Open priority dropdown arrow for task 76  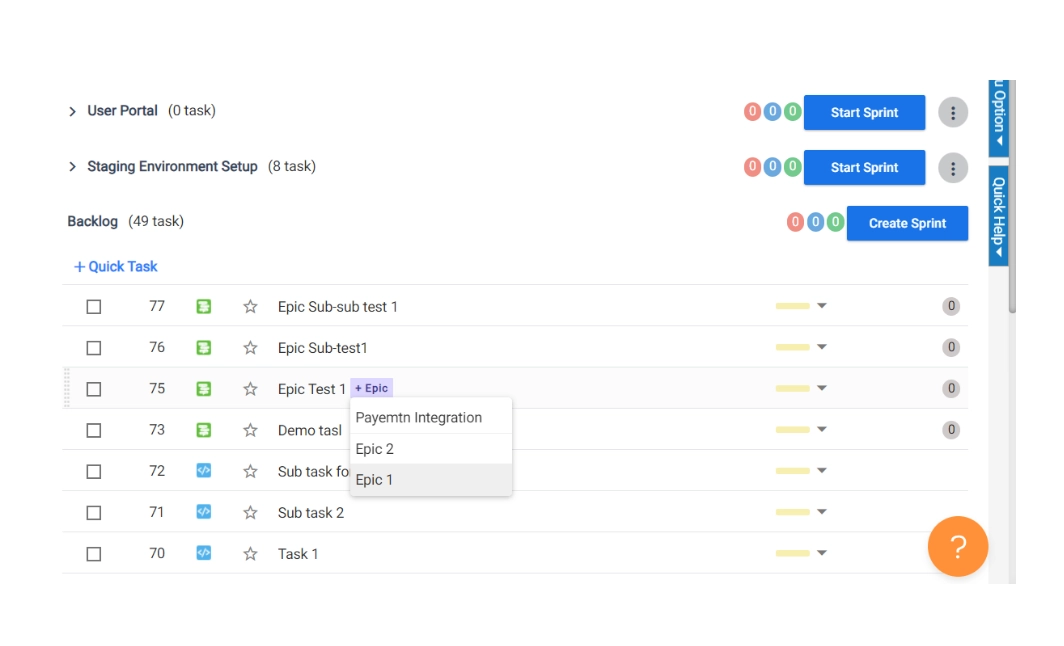coord(822,348)
